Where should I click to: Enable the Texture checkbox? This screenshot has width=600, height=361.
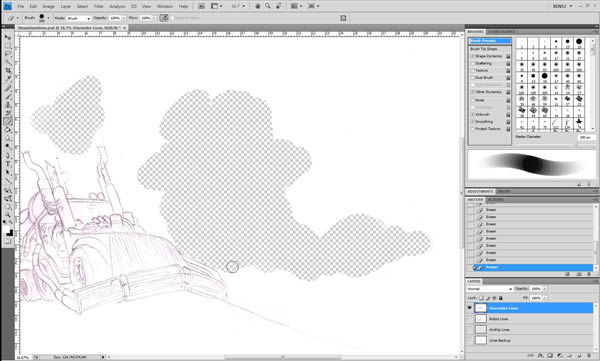tap(473, 71)
